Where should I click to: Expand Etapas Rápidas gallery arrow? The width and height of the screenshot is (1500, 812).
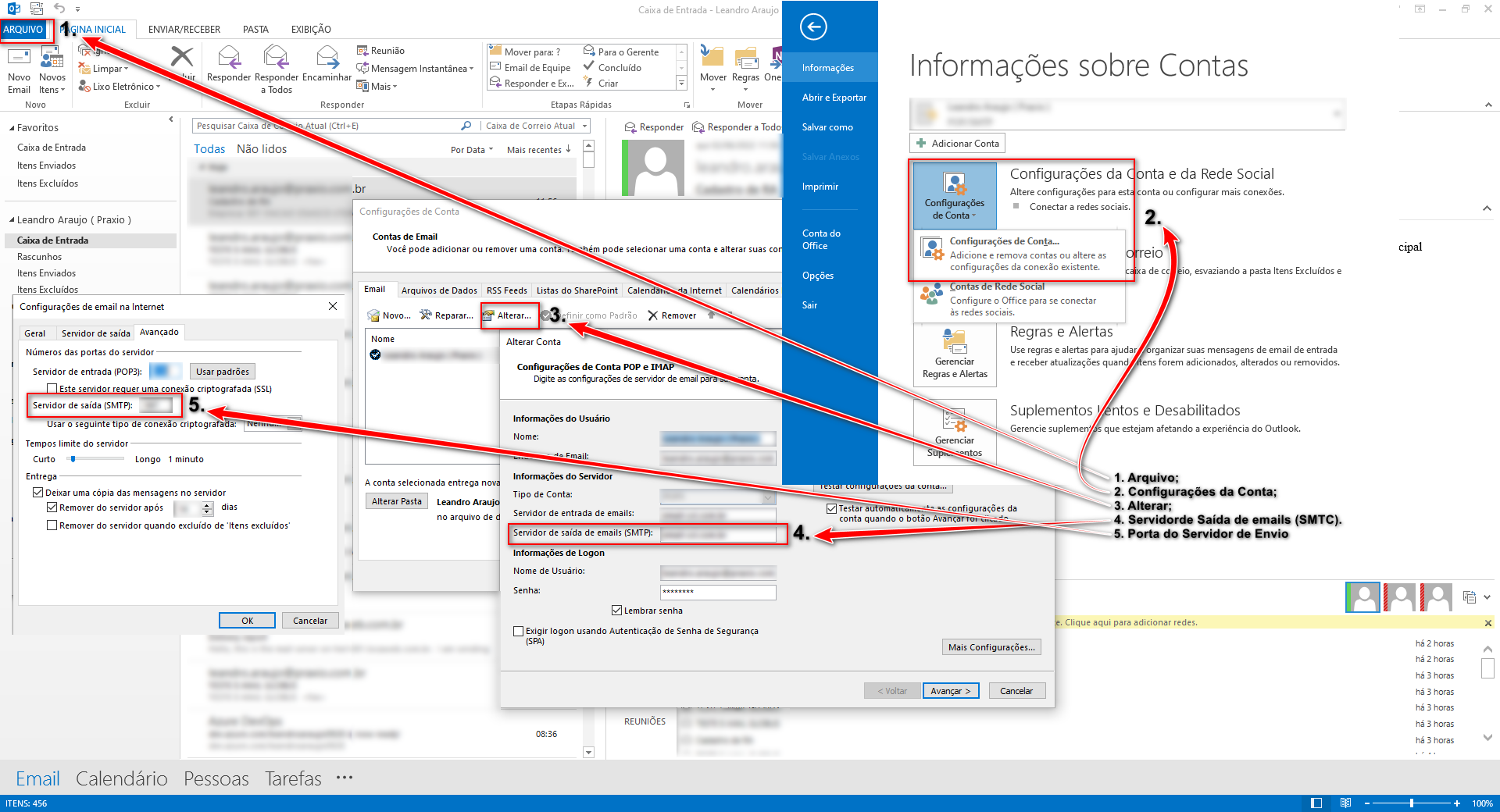click(x=681, y=83)
